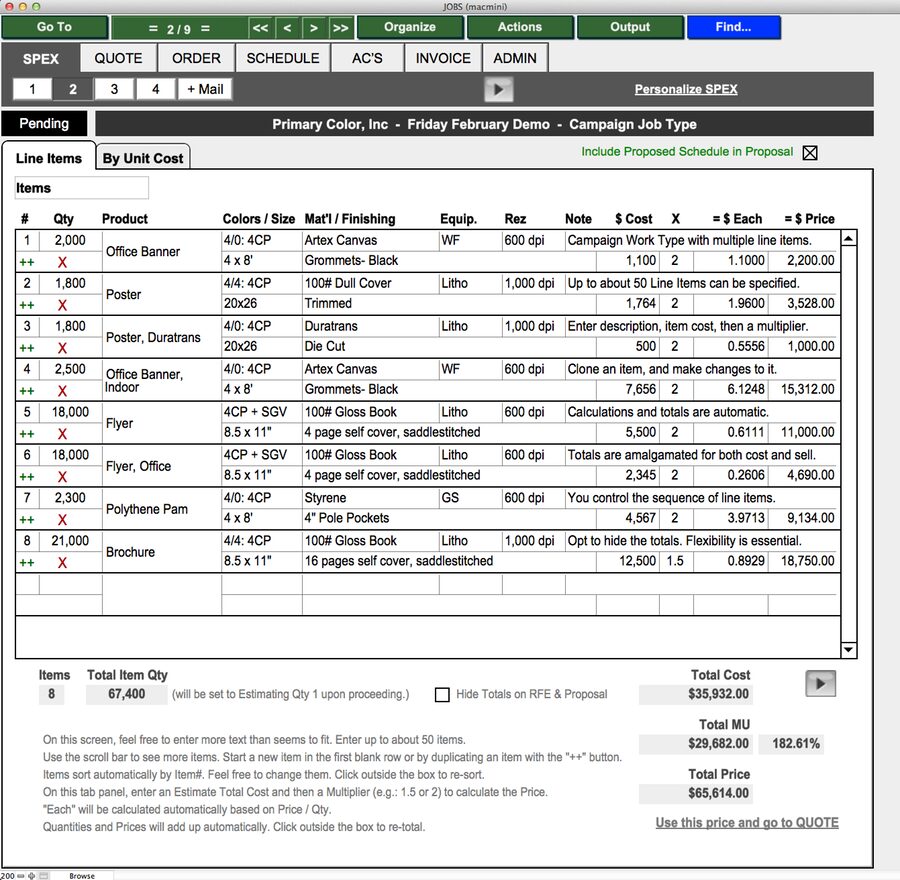Screen dimensions: 900x880
Task: Jump to first record with the << icon
Action: point(260,27)
